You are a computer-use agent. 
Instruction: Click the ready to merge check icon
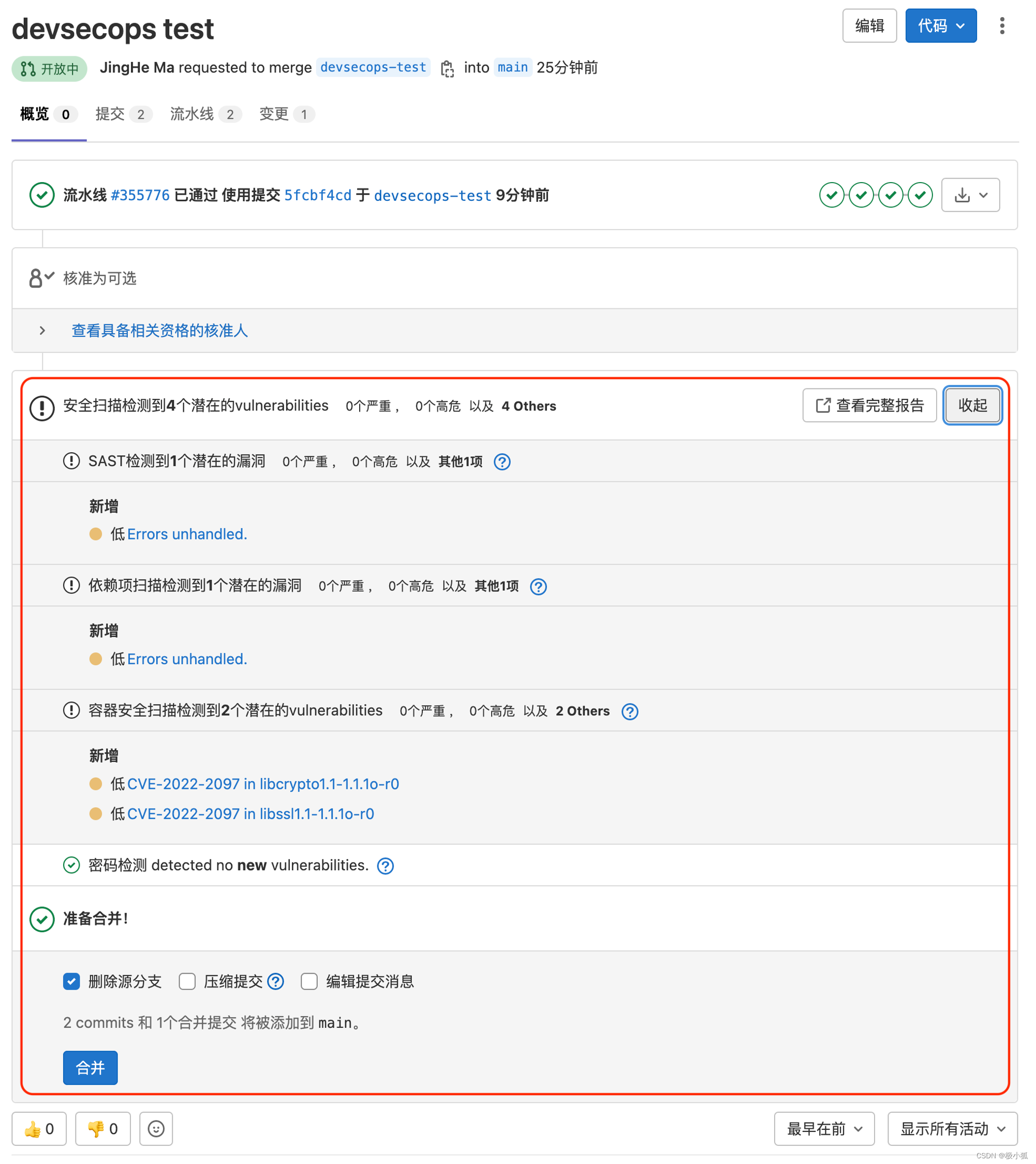41,919
